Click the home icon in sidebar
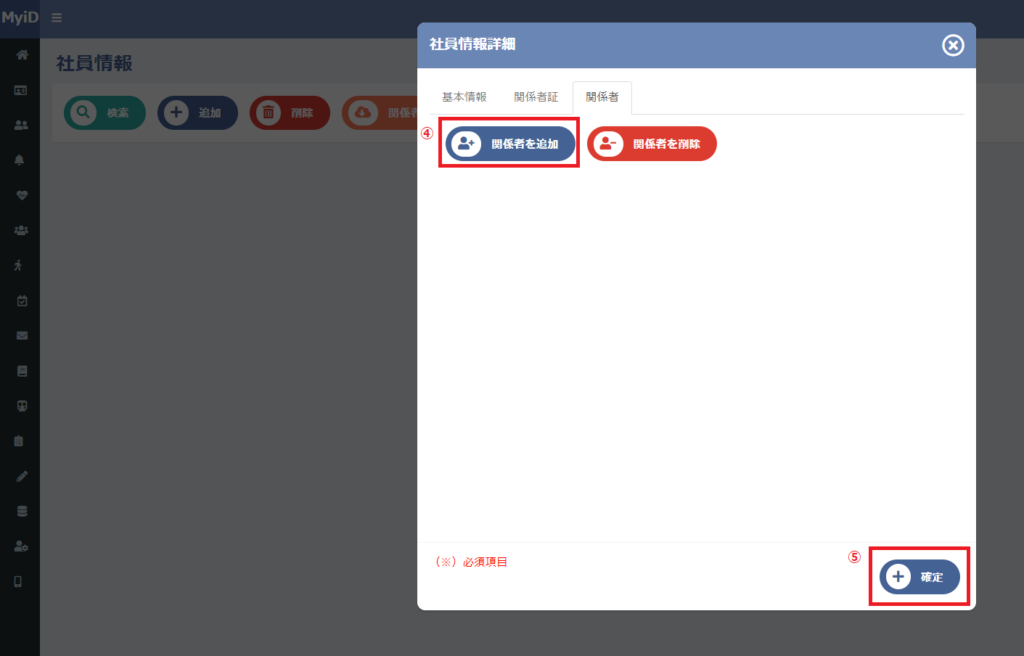Viewport: 1024px width, 656px height. [22, 55]
